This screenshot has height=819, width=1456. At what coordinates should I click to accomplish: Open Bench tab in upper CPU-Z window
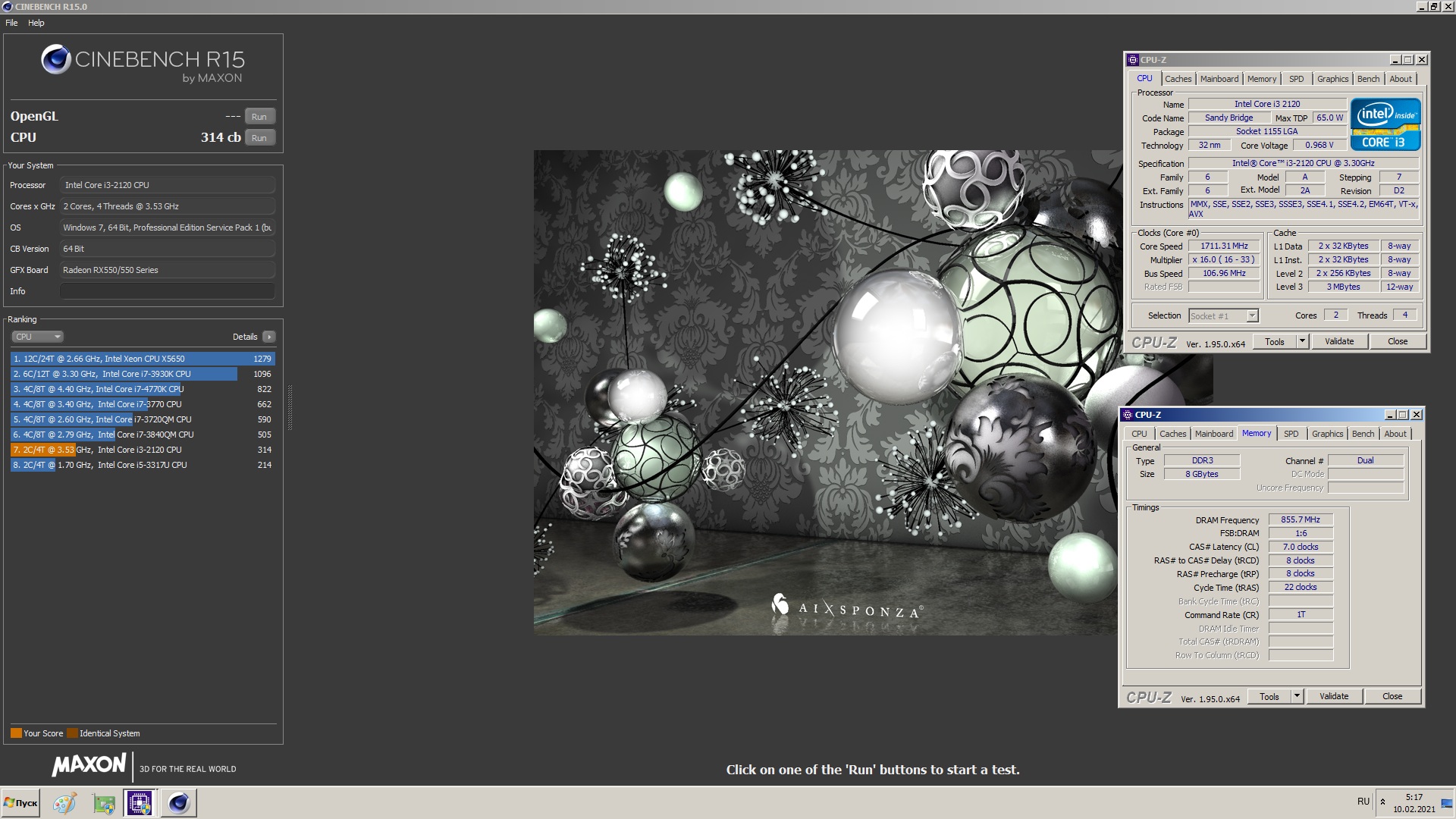(1368, 79)
